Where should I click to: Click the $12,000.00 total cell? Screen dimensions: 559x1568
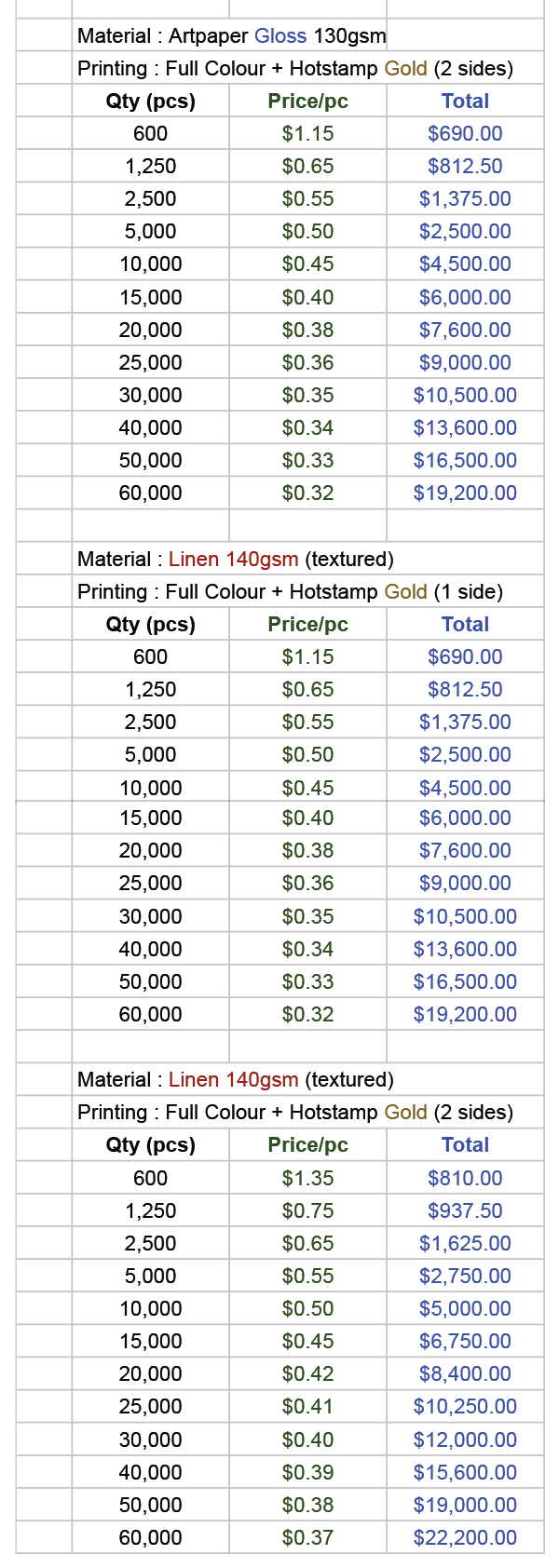point(465,1440)
